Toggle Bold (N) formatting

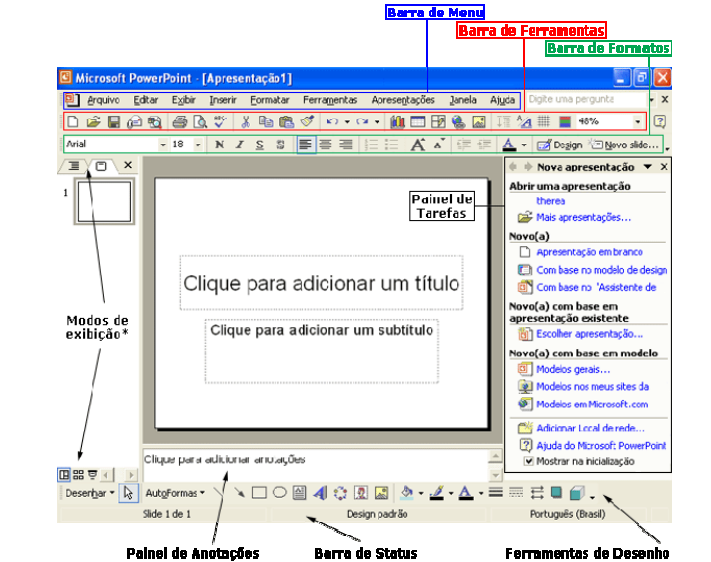(219, 145)
